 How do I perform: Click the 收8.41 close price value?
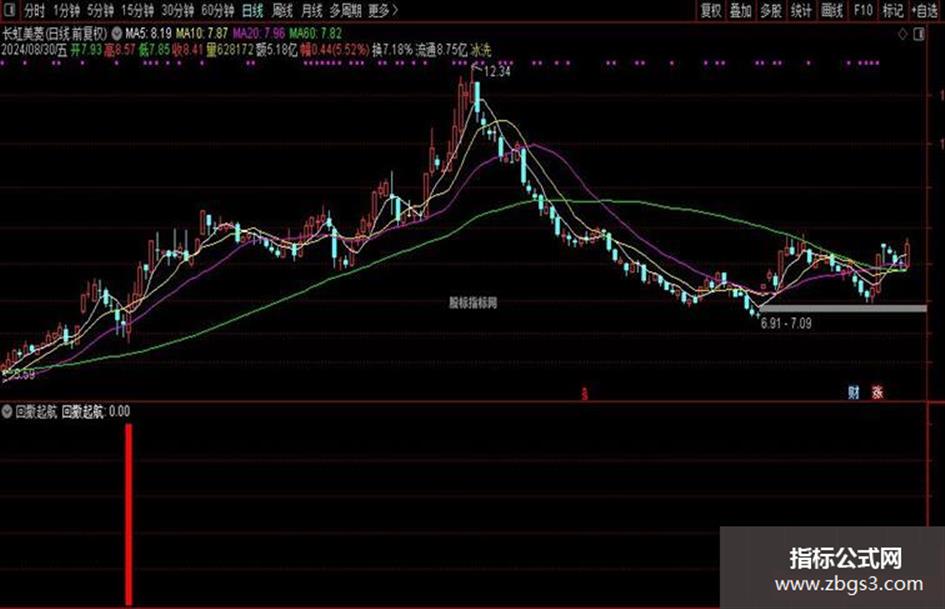tap(188, 50)
